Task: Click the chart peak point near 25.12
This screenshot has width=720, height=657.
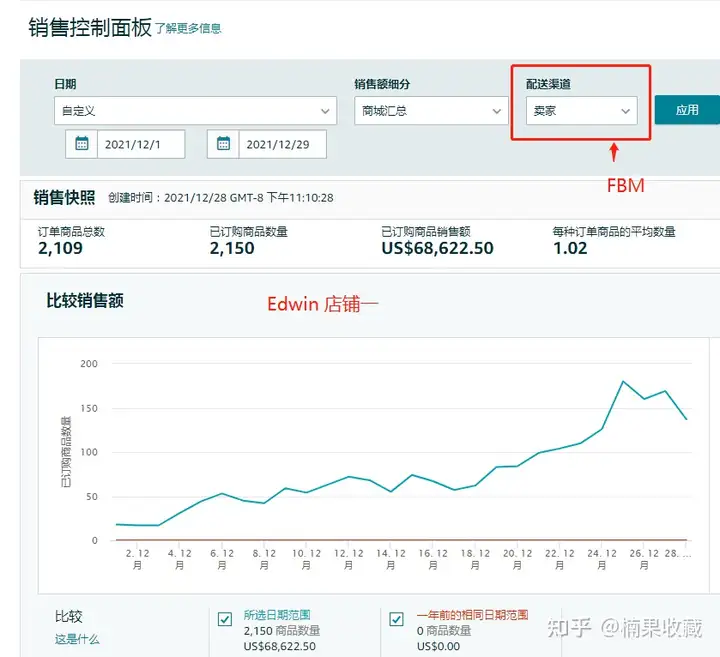Action: pyautogui.click(x=623, y=381)
